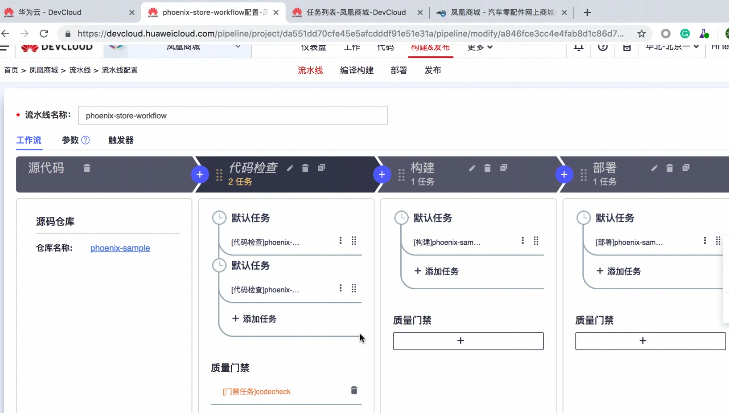Close the 任务列表 browser tab
The width and height of the screenshot is (729, 413).
click(420, 13)
